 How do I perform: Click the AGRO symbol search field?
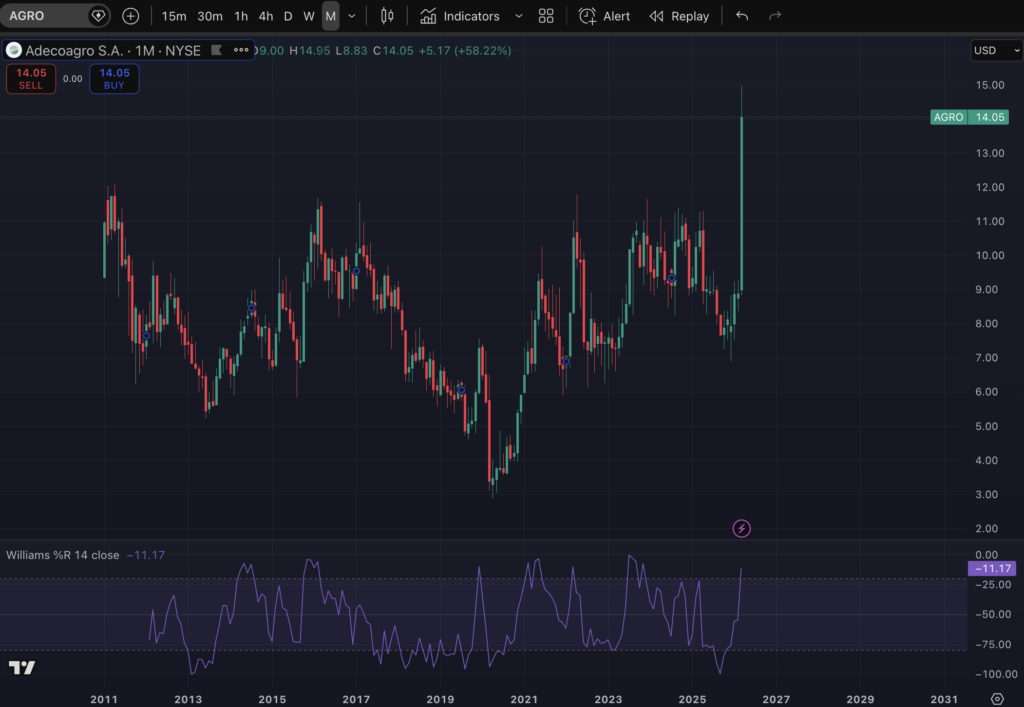click(x=45, y=16)
